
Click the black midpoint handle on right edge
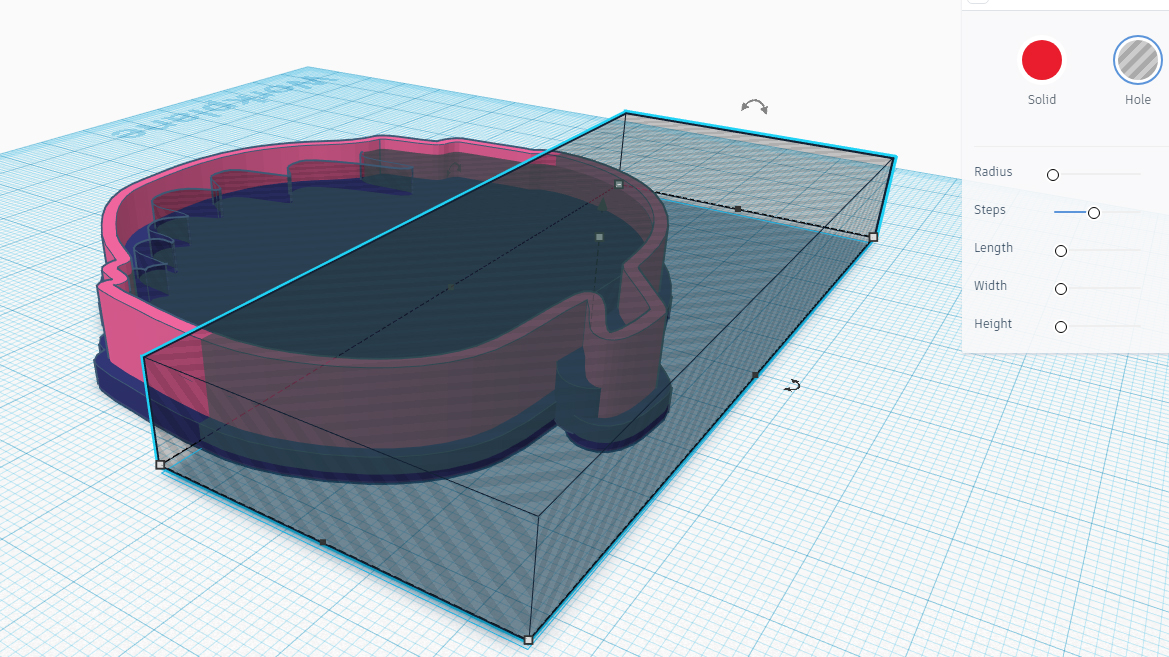pyautogui.click(x=755, y=375)
